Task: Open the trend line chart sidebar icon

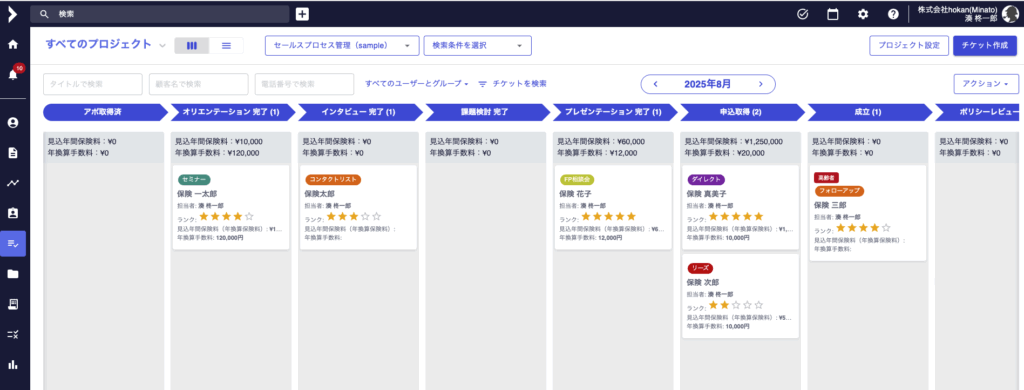Action: tap(13, 183)
